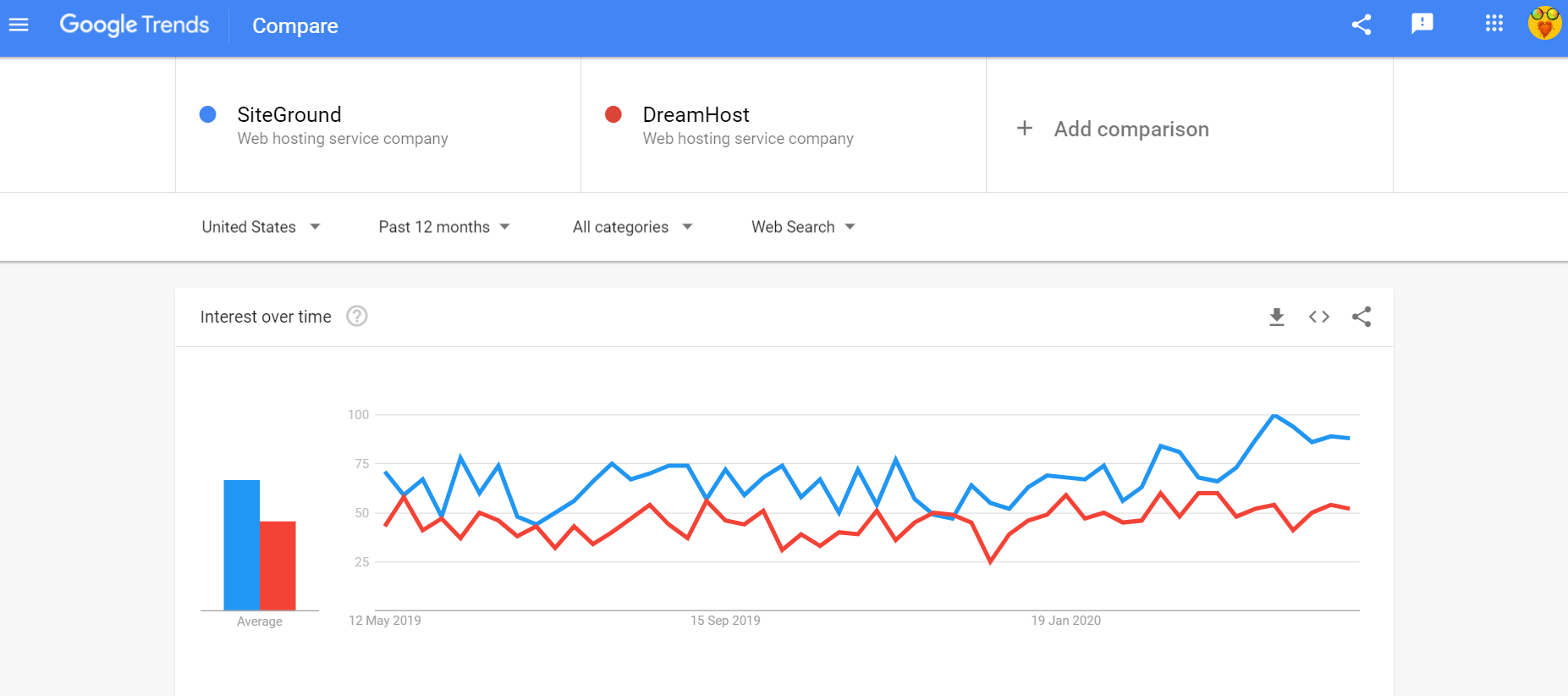Open the Web Search type dropdown
1568x696 pixels.
[804, 227]
